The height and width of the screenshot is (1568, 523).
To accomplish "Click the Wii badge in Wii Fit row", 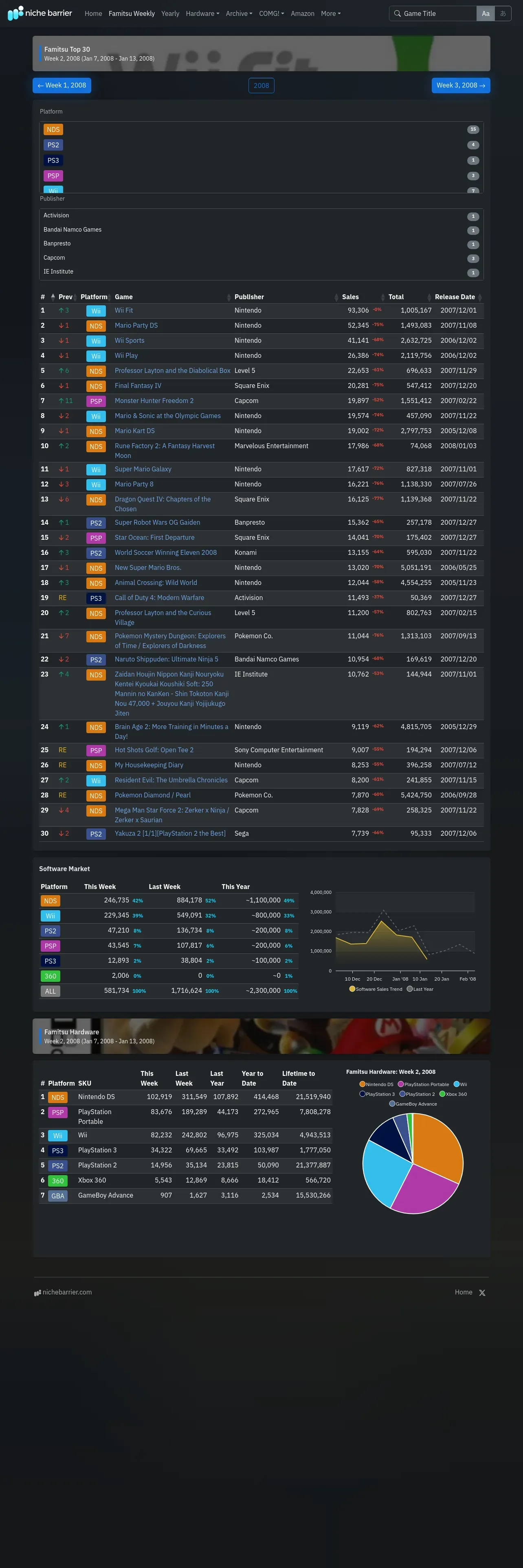I will click(96, 311).
